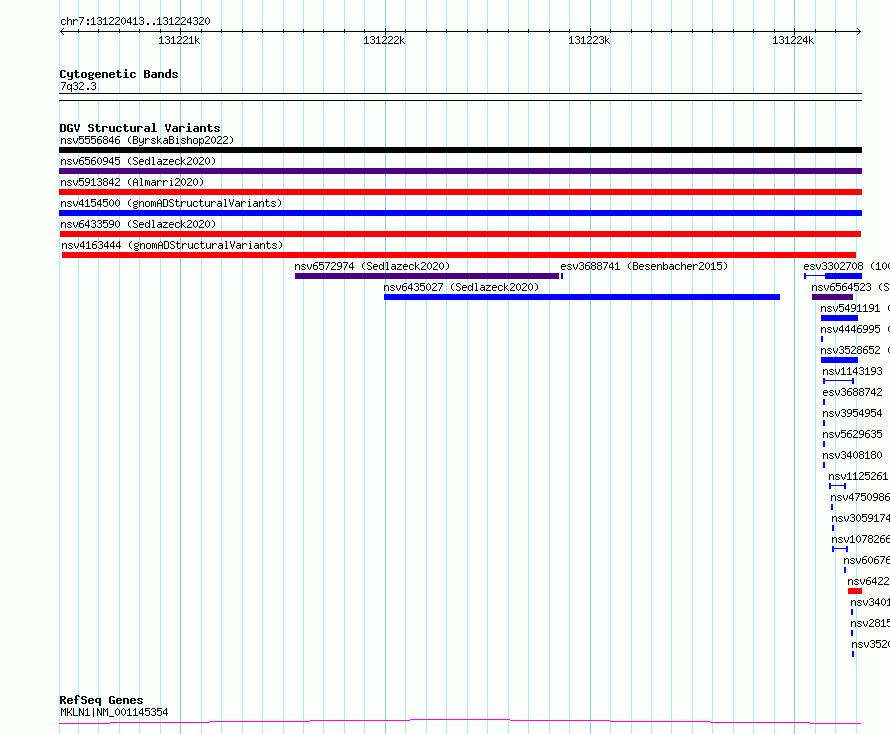Click the nsv4750986 variant label
This screenshot has width=890, height=734.
pyautogui.click(x=860, y=497)
